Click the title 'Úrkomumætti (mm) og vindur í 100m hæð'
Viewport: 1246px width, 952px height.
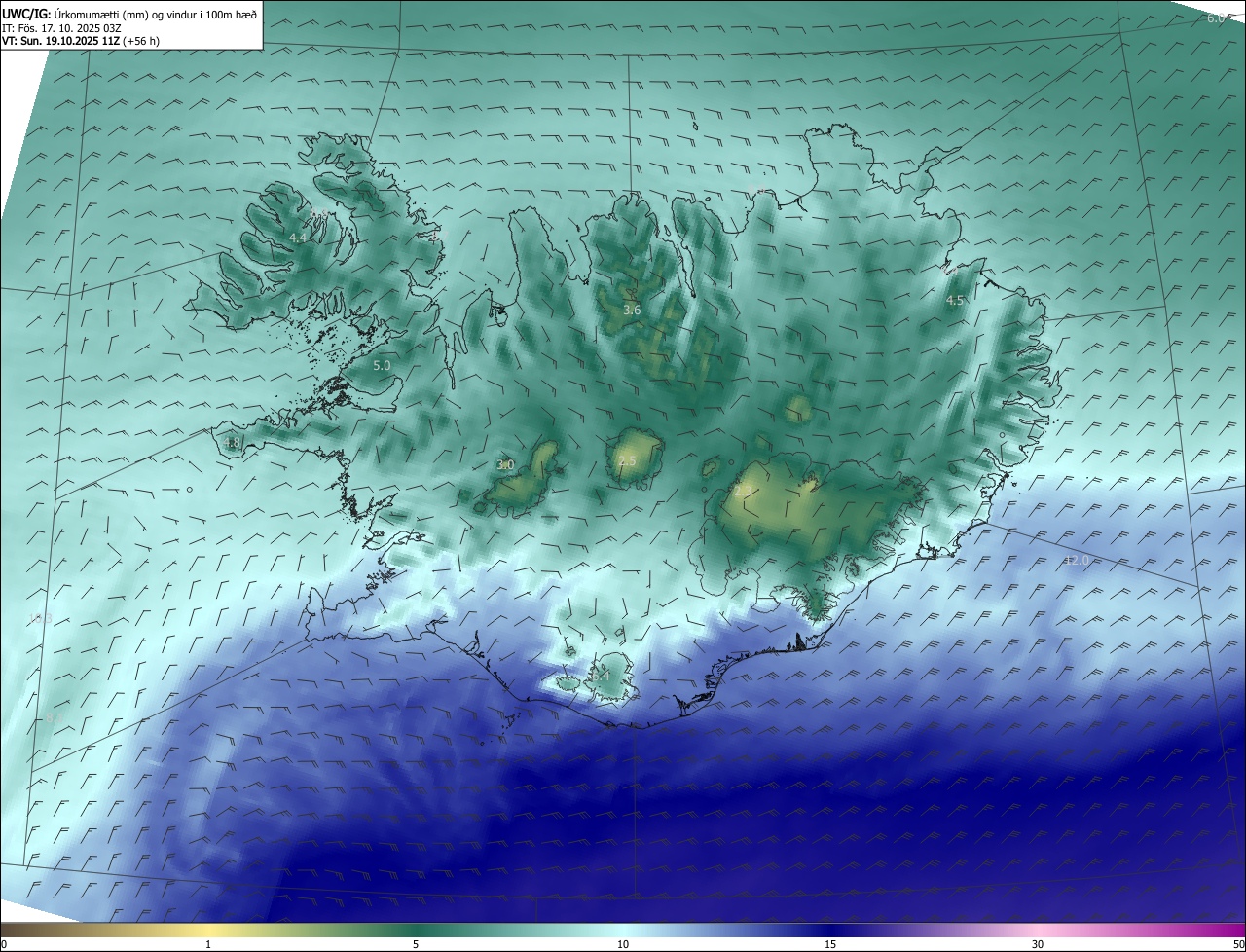coord(154,14)
